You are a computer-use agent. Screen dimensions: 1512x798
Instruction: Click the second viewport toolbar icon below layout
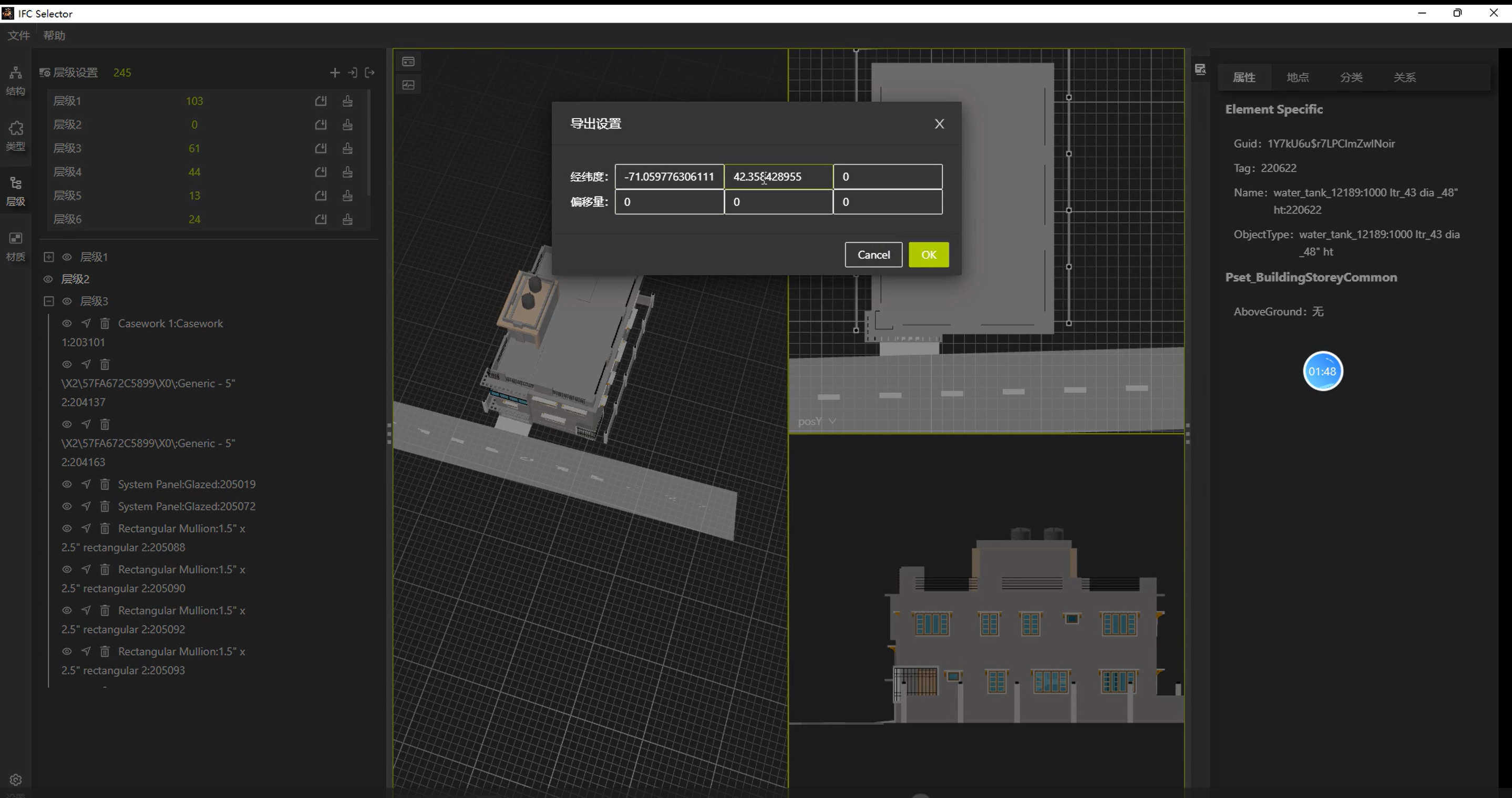[x=408, y=85]
